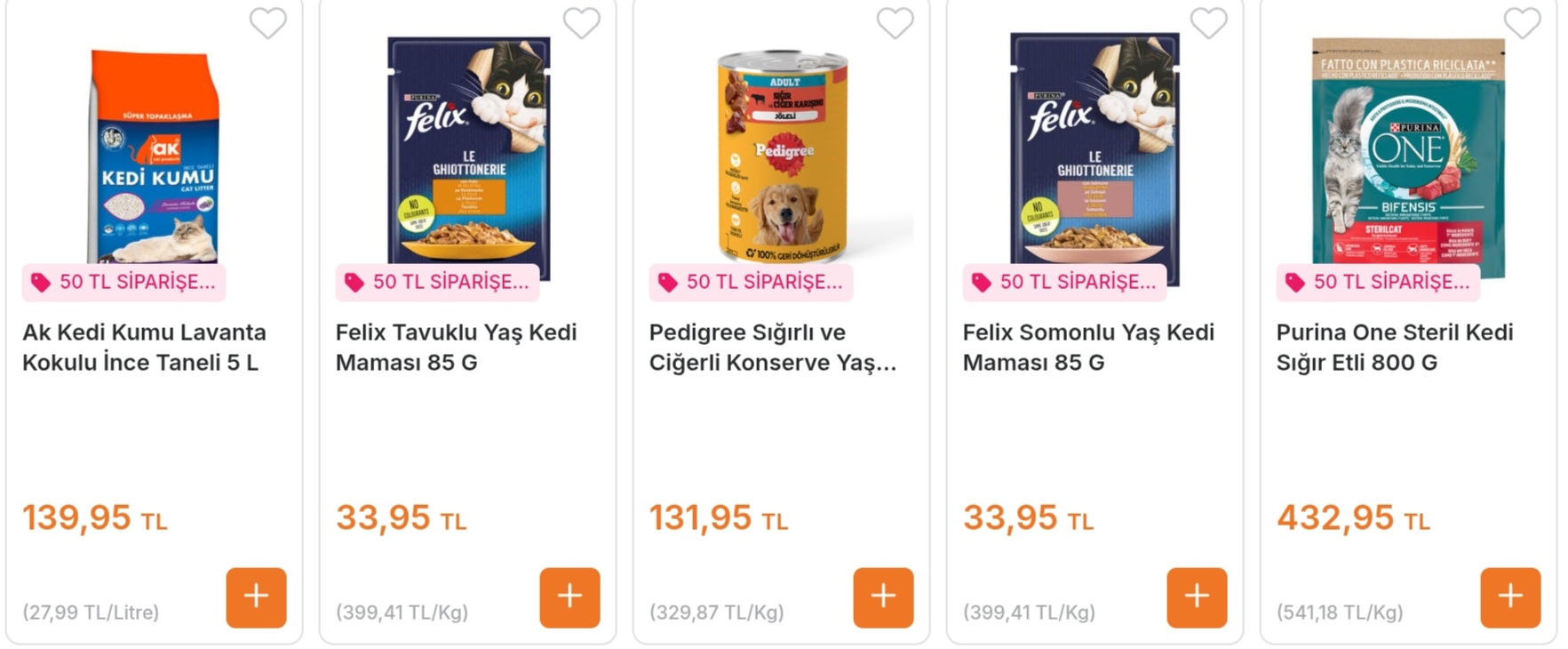Open Ak Kedi Kumu Lavanta Kokulu title
1568x649 pixels.
point(144,347)
